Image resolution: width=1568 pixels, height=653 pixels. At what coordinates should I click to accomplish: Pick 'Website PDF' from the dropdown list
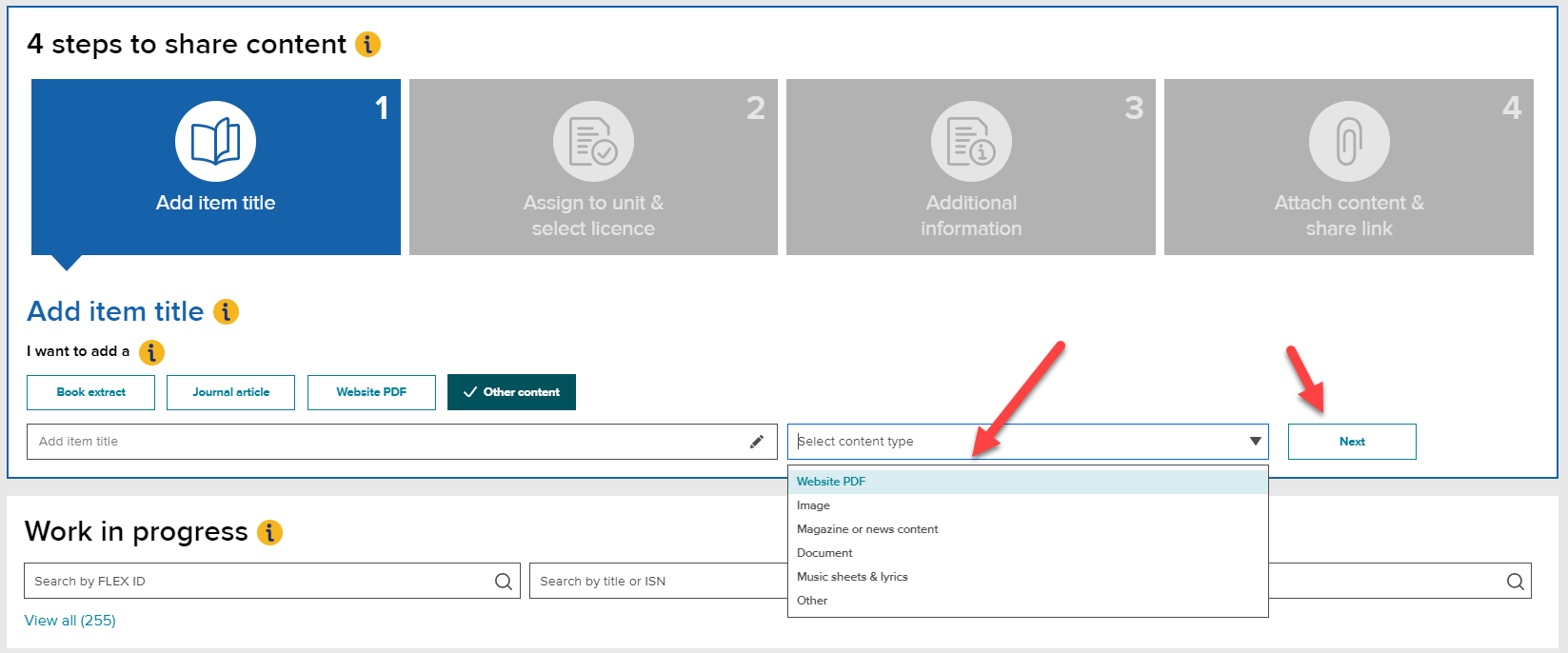tap(1028, 482)
